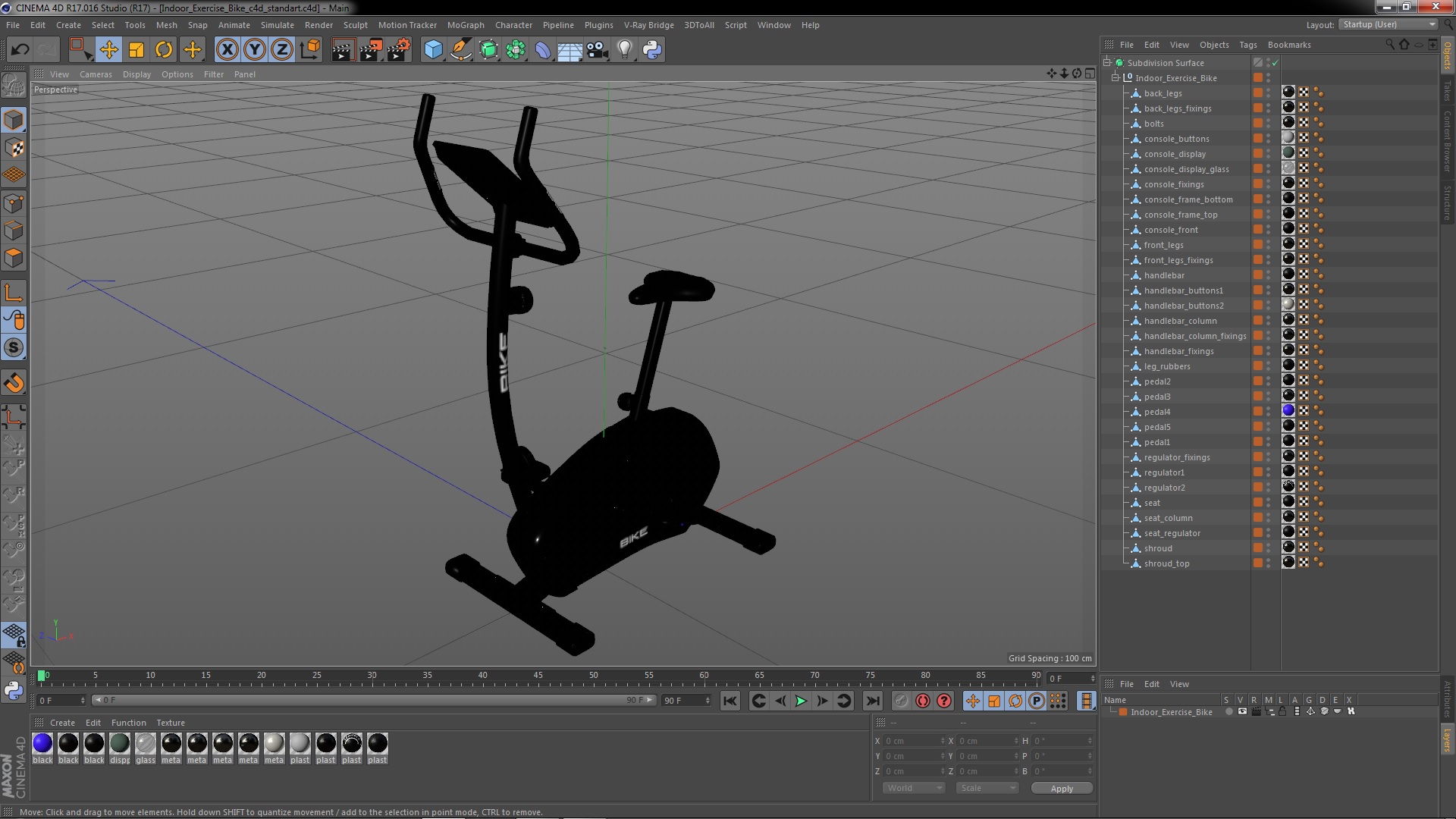Screen dimensions: 1456x819
Task: Switch to Texture mode
Action: pos(14,148)
